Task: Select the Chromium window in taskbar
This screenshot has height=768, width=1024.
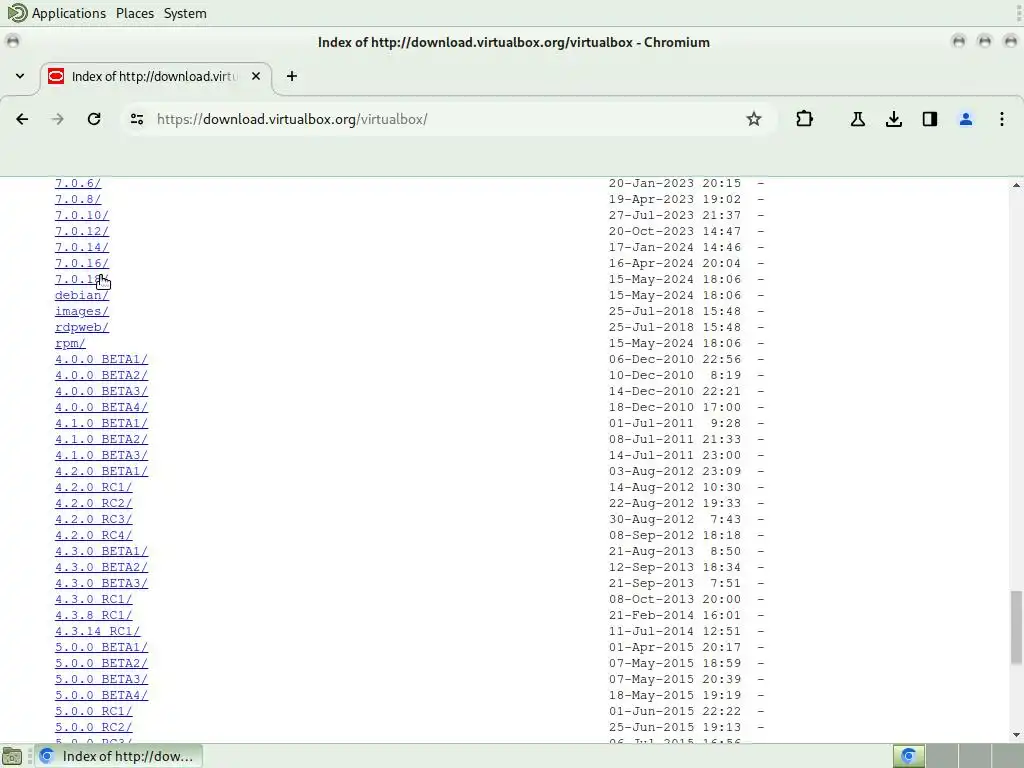Action: click(x=118, y=756)
